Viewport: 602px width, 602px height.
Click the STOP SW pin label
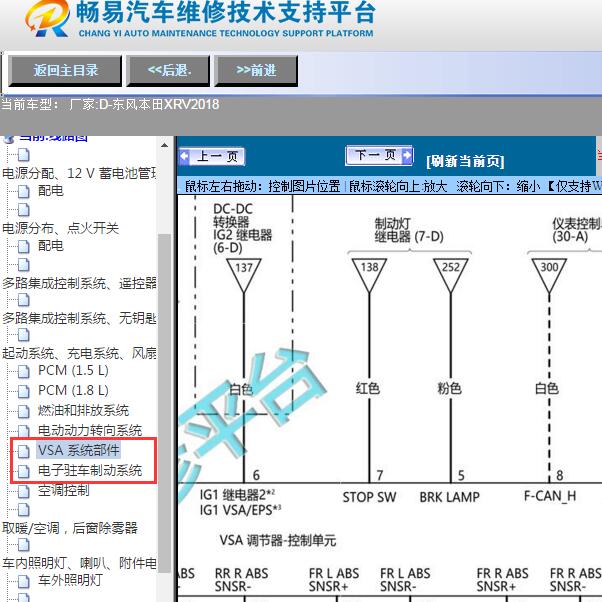point(369,497)
